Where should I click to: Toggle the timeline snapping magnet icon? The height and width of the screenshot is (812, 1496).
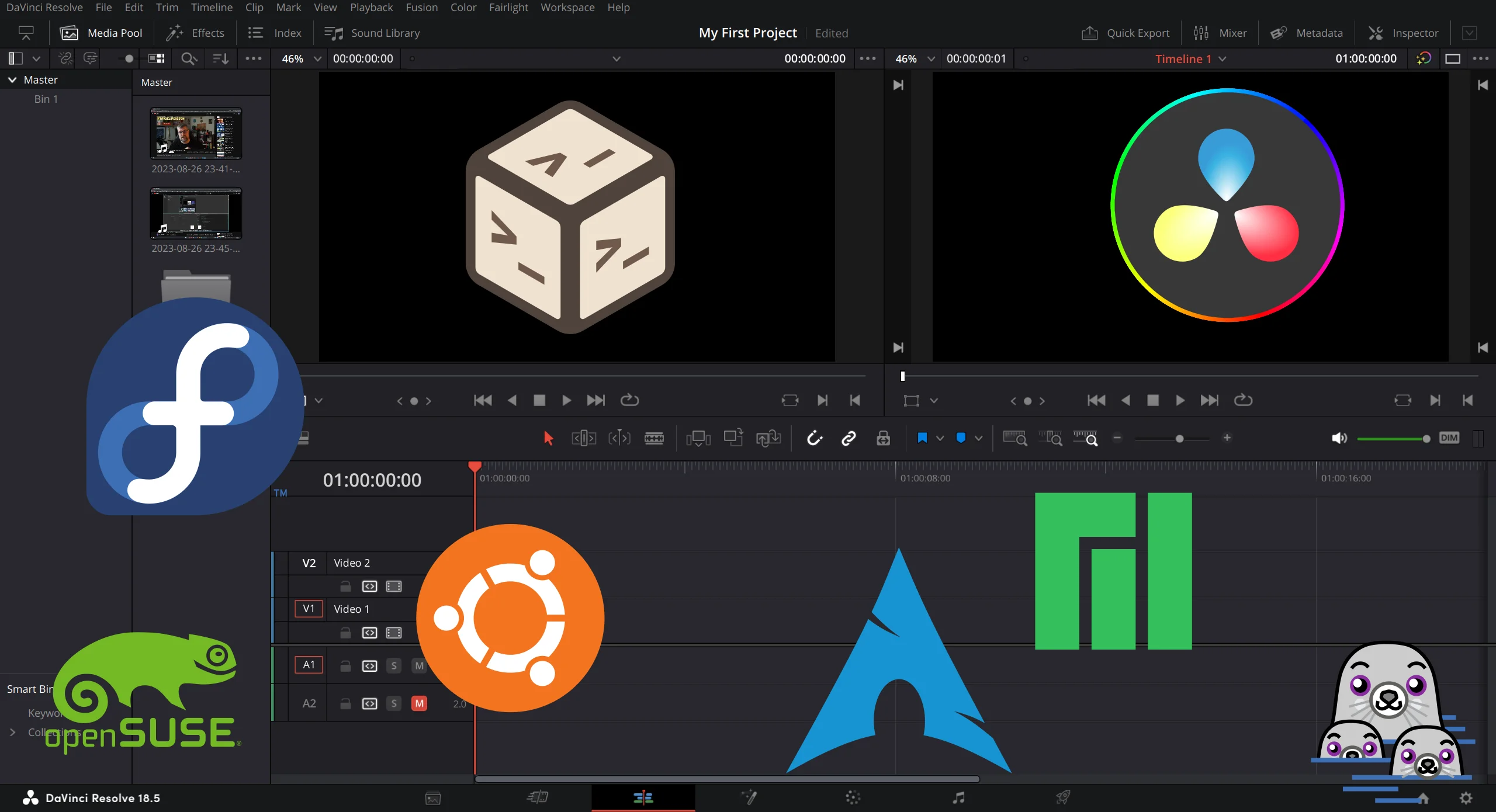coord(814,438)
